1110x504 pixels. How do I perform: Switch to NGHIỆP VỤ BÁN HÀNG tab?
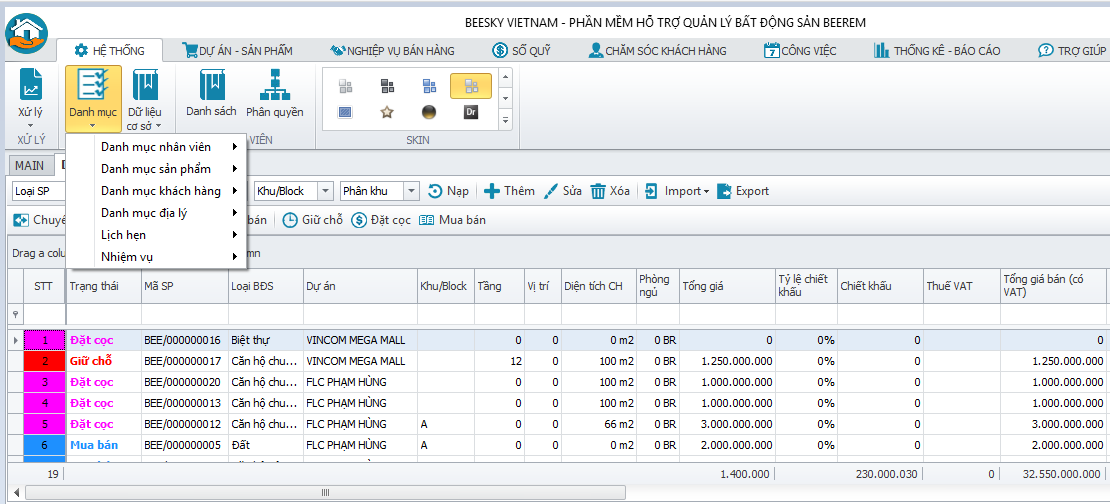392,51
